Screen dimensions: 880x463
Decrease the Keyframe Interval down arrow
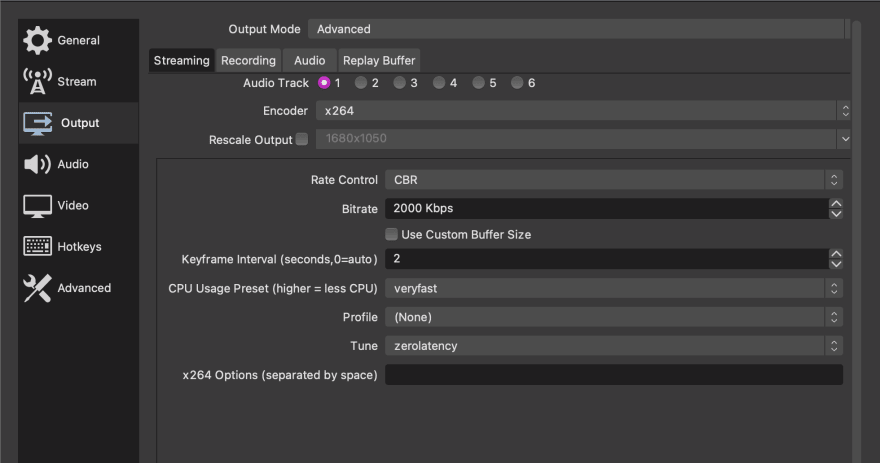point(836,264)
